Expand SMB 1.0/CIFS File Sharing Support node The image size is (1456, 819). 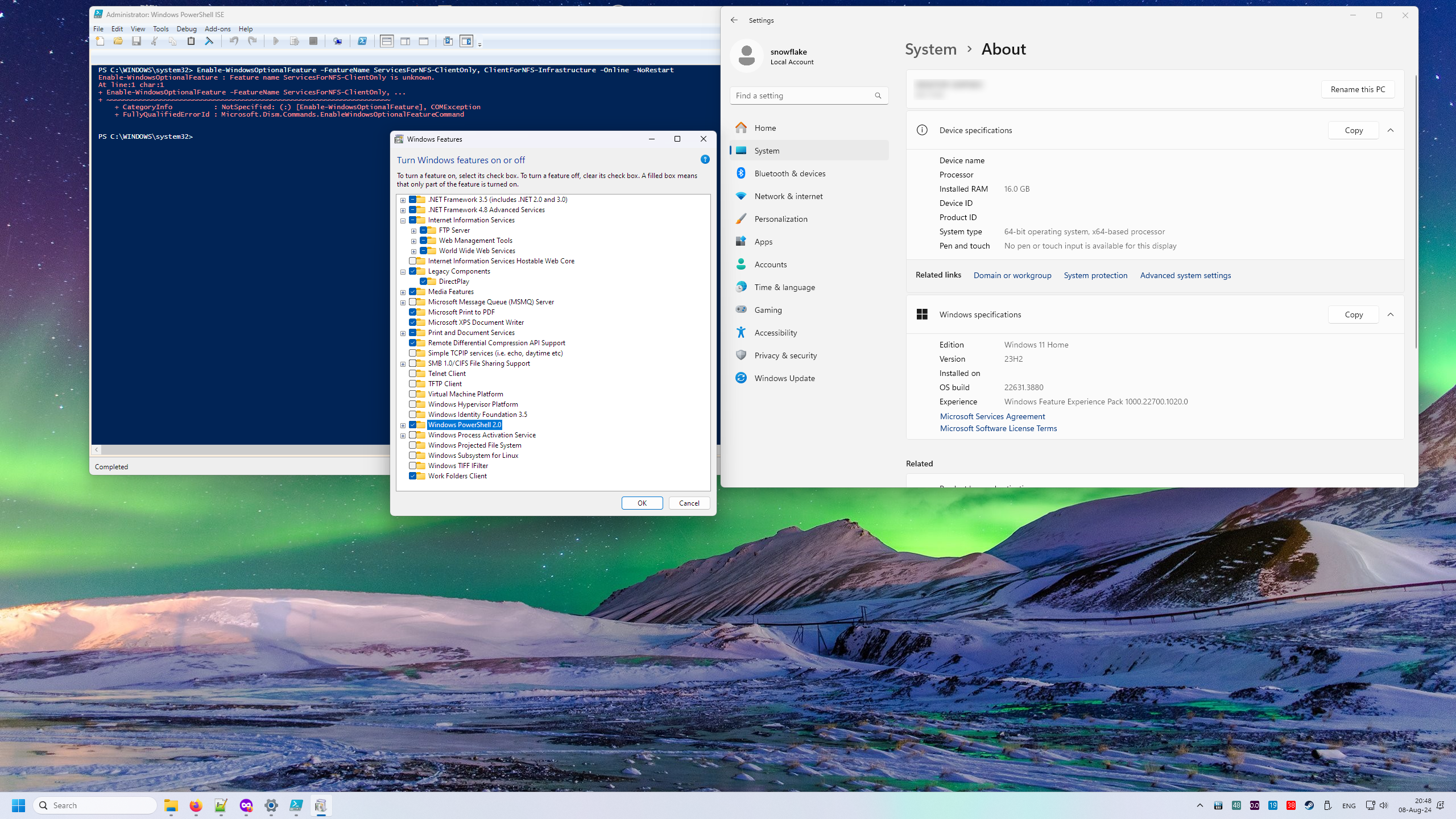[x=403, y=364]
